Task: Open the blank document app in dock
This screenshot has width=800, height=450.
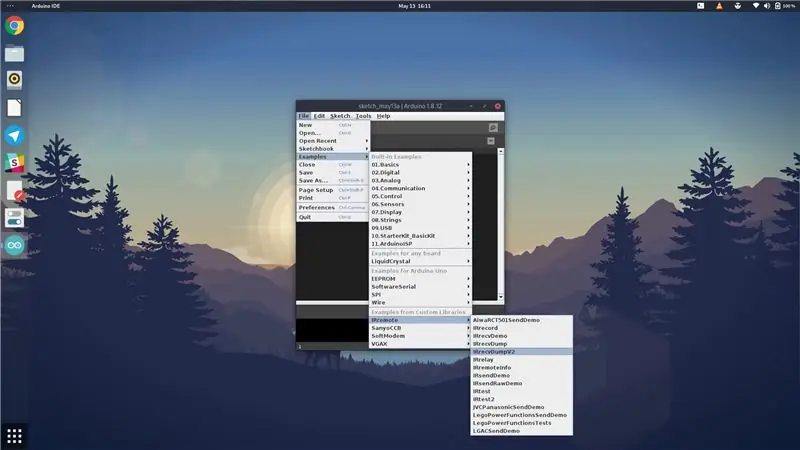Action: point(14,108)
